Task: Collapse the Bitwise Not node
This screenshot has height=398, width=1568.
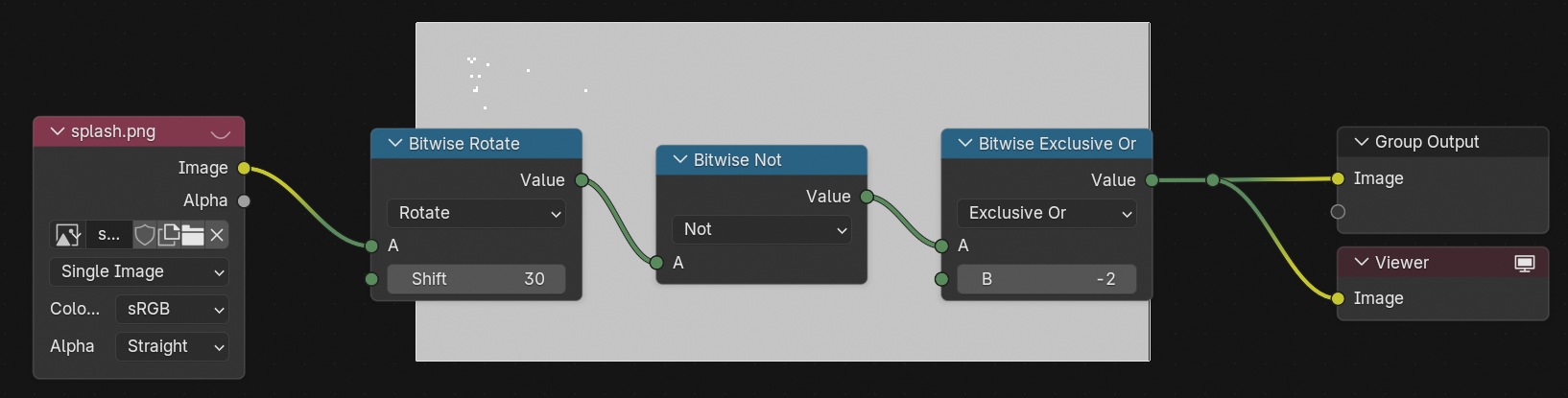Action: (x=680, y=160)
